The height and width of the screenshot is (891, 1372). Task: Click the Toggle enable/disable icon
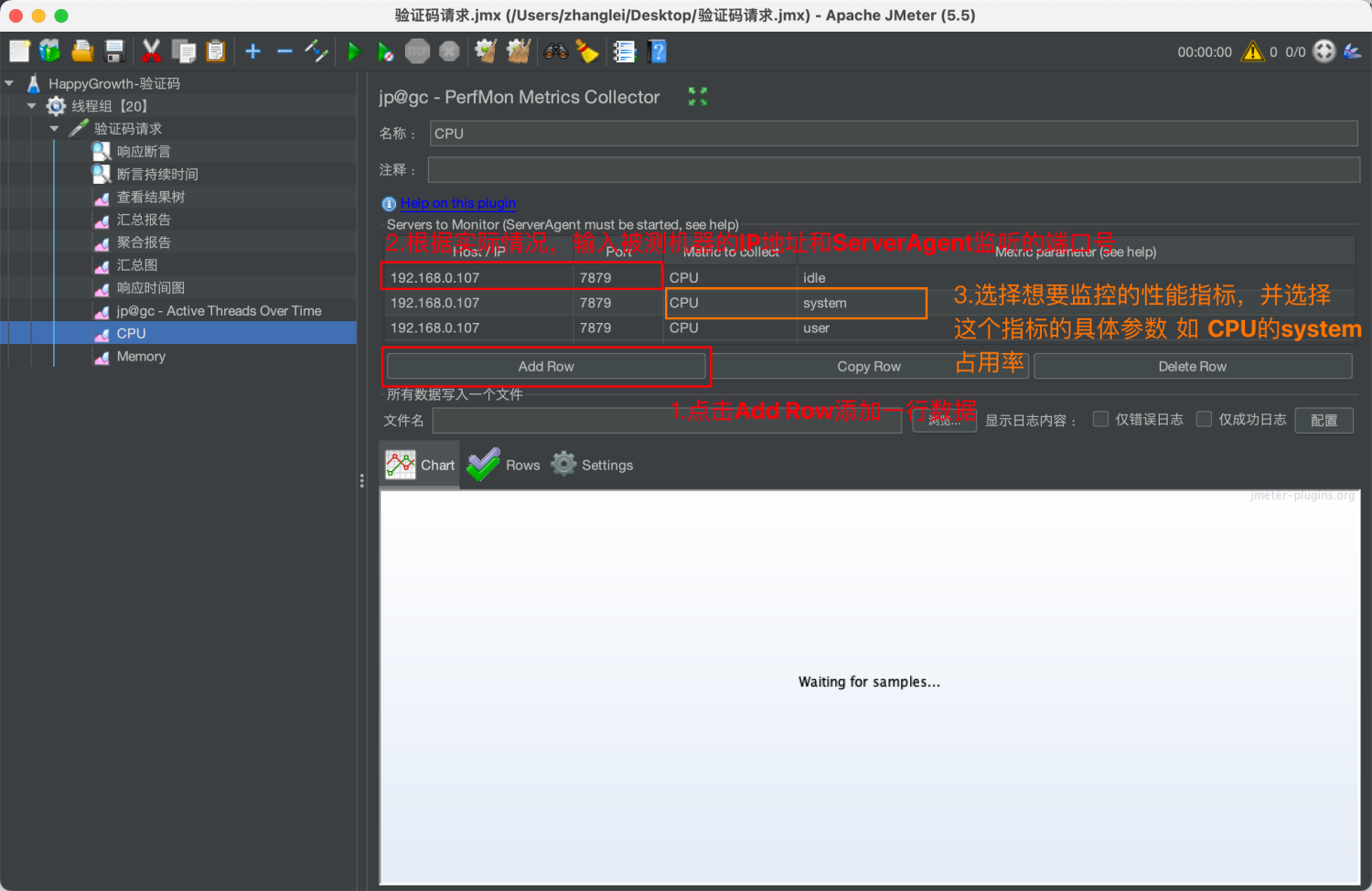click(316, 51)
